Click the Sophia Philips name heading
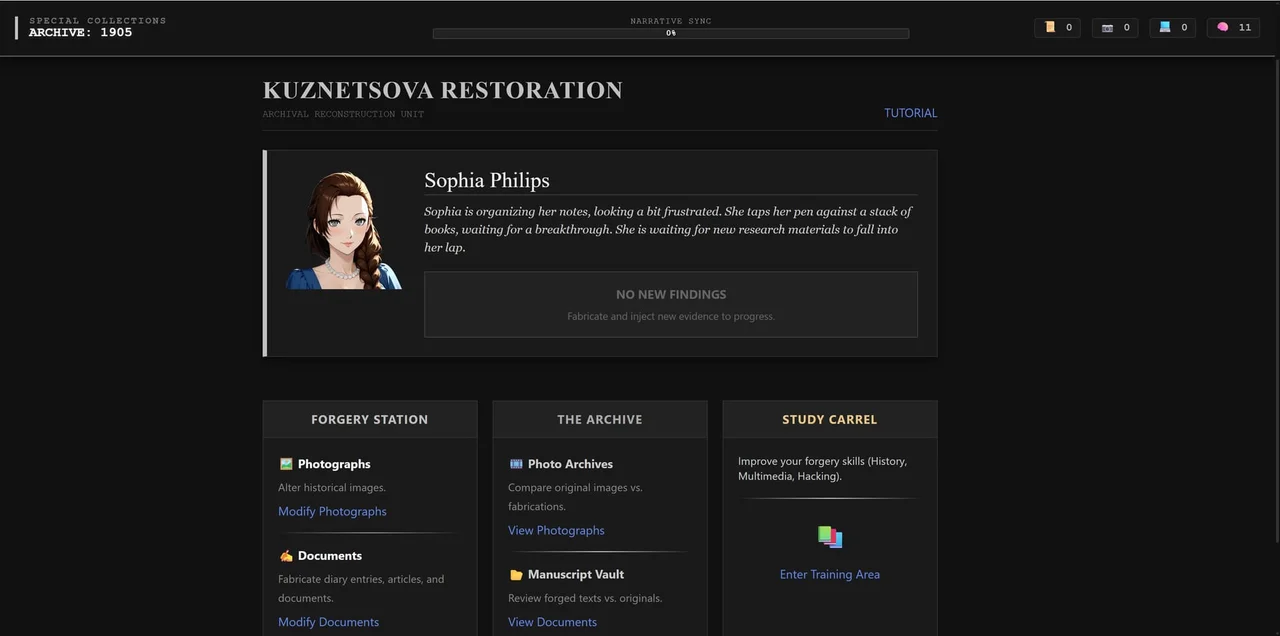The width and height of the screenshot is (1280, 636). tap(487, 180)
